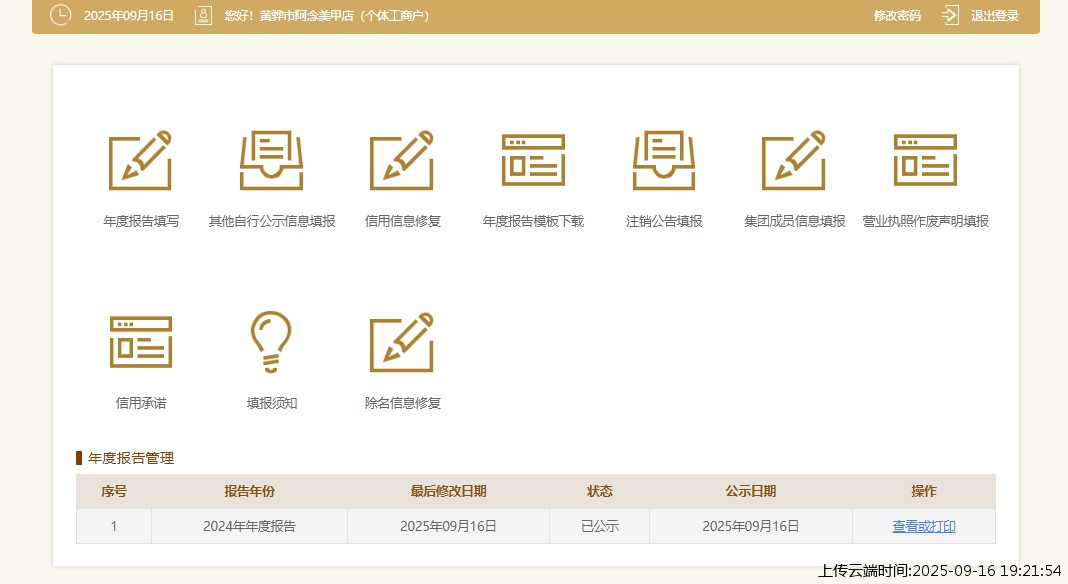Open the 注销公告填报 tray icon
Viewport: 1068px width, 584px height.
[664, 160]
